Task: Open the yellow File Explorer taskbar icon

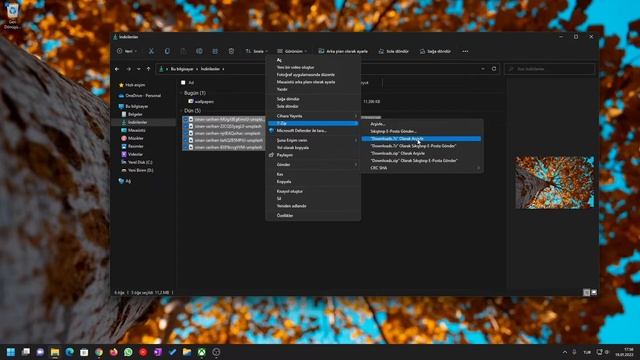Action: (55, 352)
